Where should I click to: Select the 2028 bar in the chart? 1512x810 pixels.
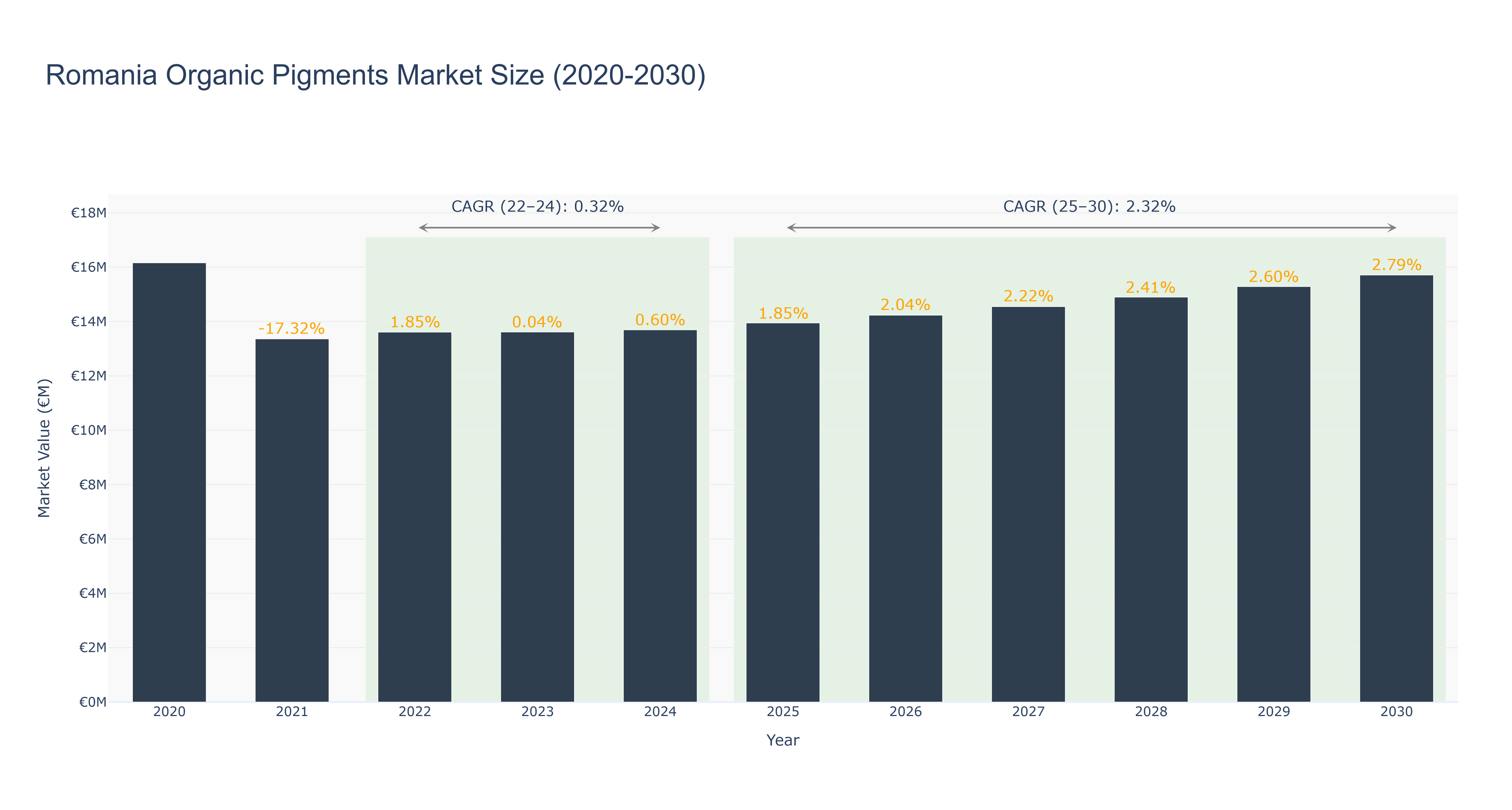point(1151,500)
